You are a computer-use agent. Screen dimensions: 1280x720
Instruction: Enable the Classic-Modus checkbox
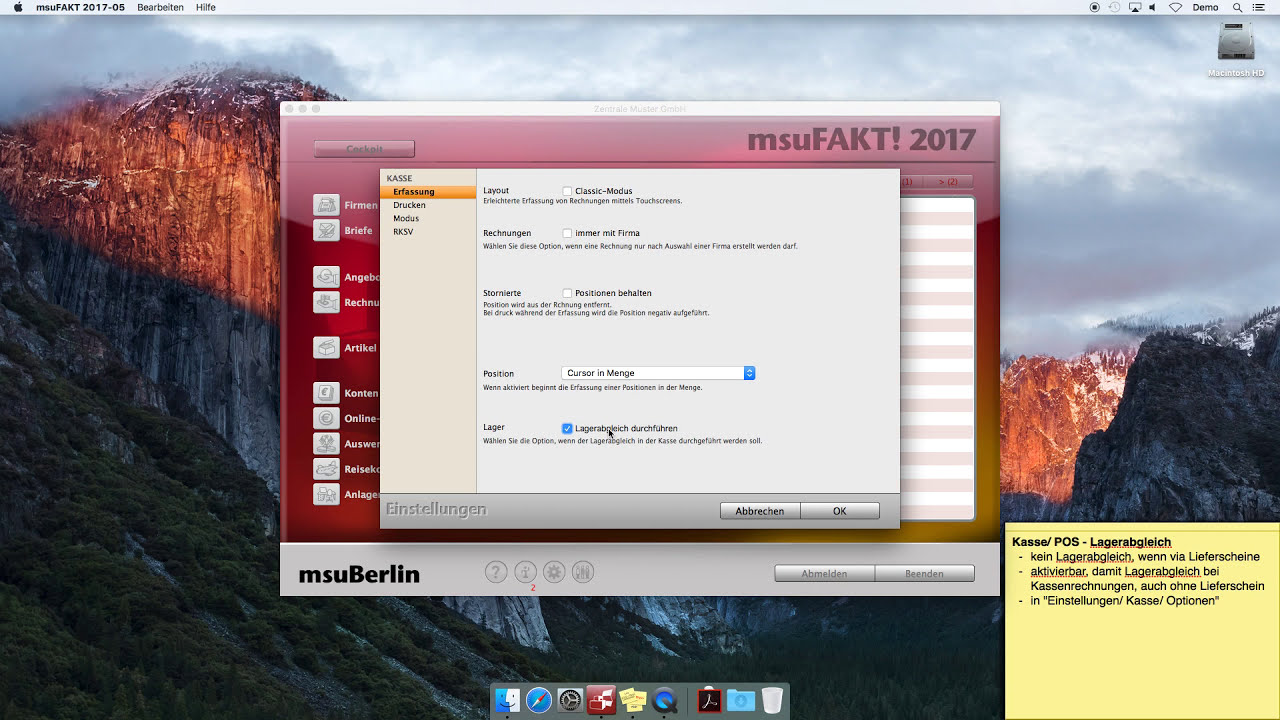567,191
